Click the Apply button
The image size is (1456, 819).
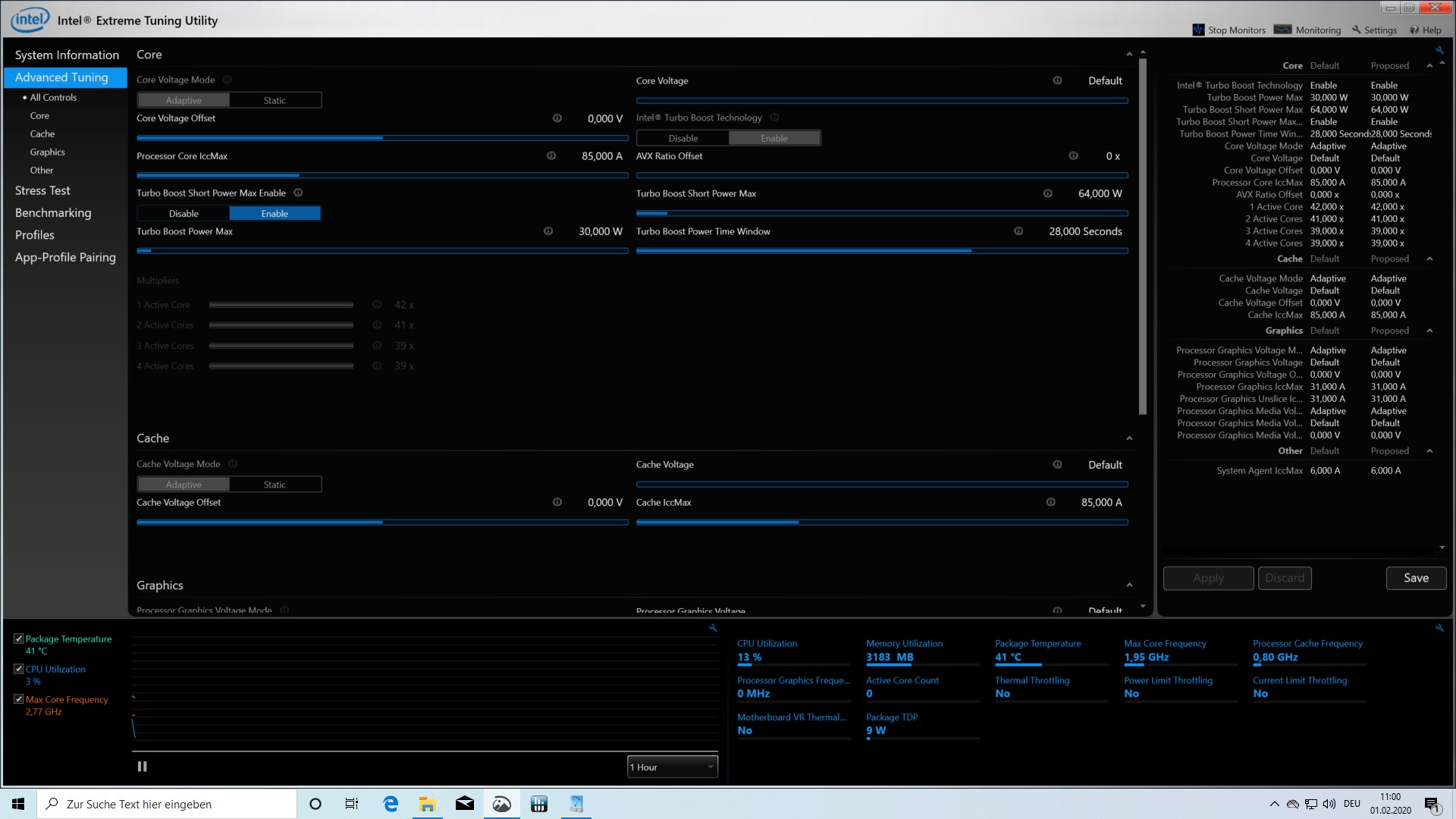(x=1208, y=578)
